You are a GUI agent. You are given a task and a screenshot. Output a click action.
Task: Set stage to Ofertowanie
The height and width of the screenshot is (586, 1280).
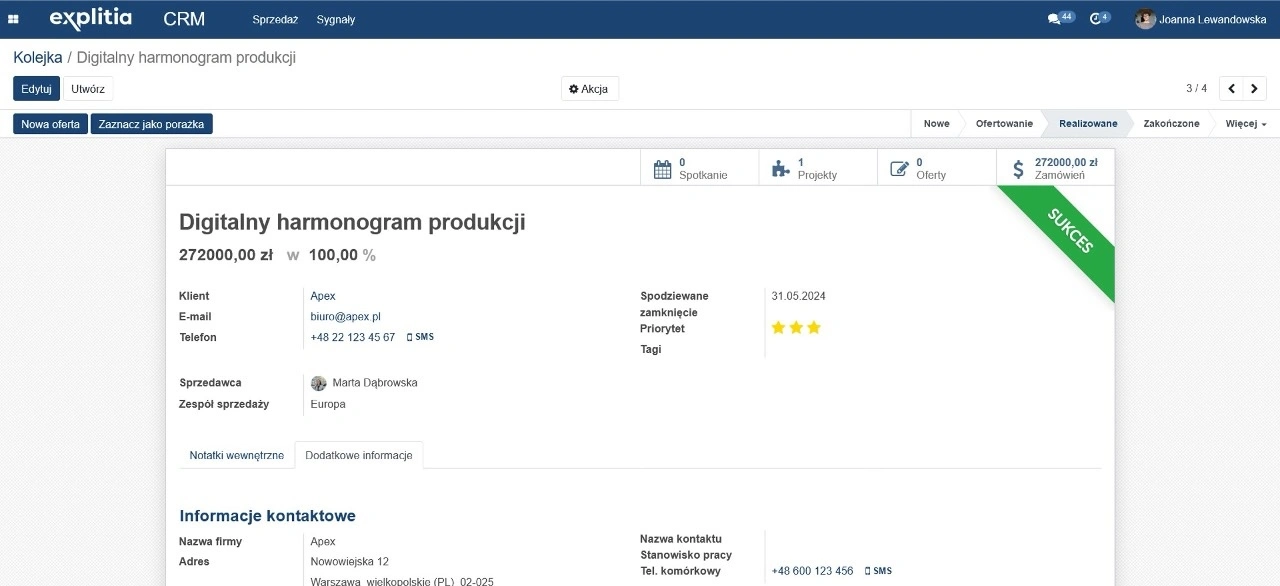click(x=1004, y=124)
